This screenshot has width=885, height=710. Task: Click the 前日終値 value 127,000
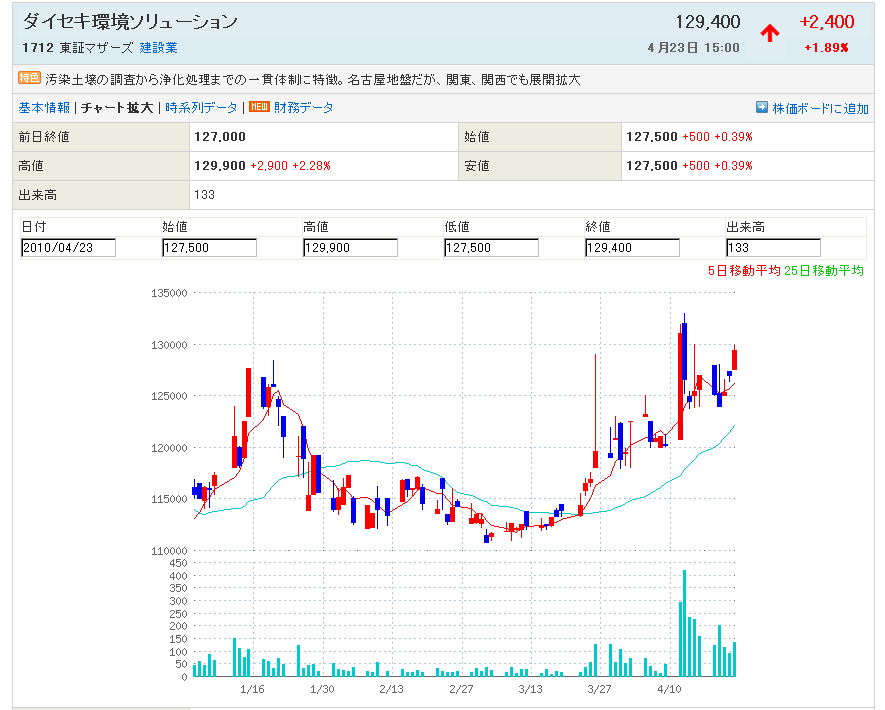click(x=220, y=137)
